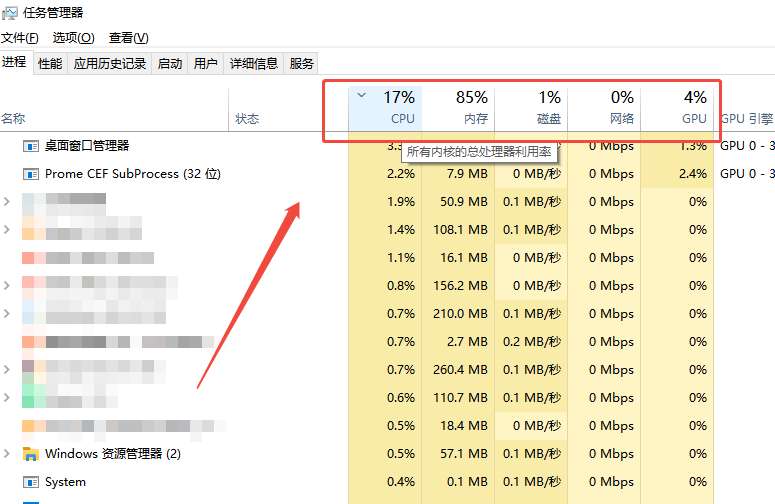Sort processes by the 磁盘 column header
This screenshot has height=504, width=775.
tap(531, 108)
